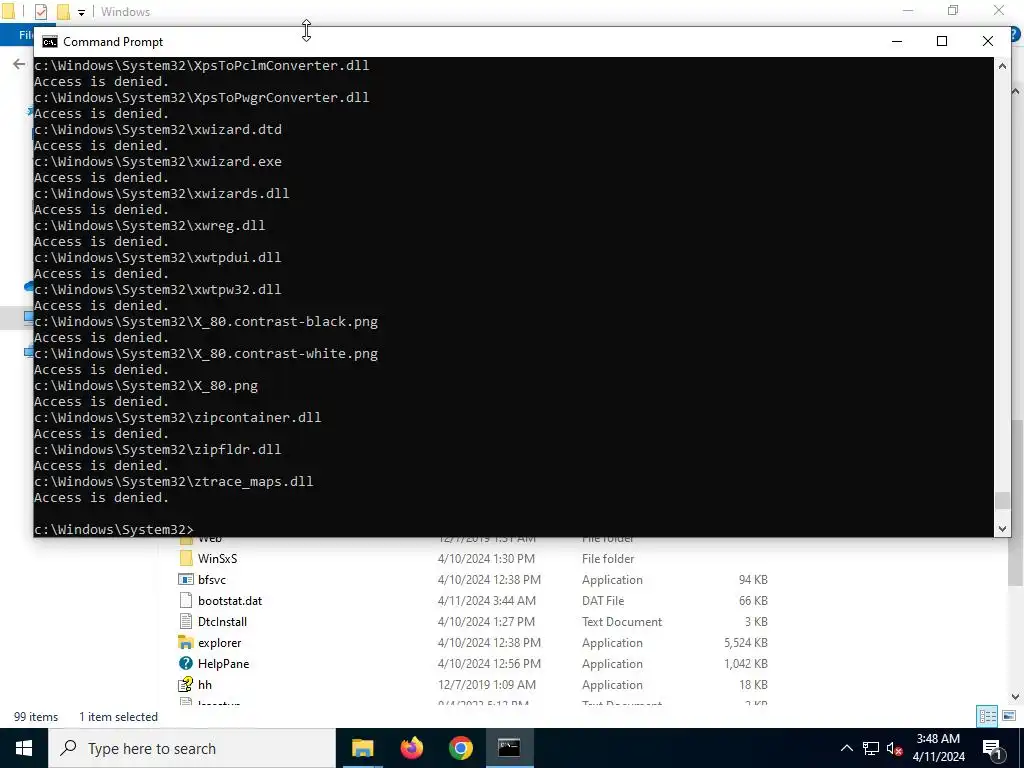Screen dimensions: 1024x768
Task: Open network status tray icon
Action: (871, 748)
